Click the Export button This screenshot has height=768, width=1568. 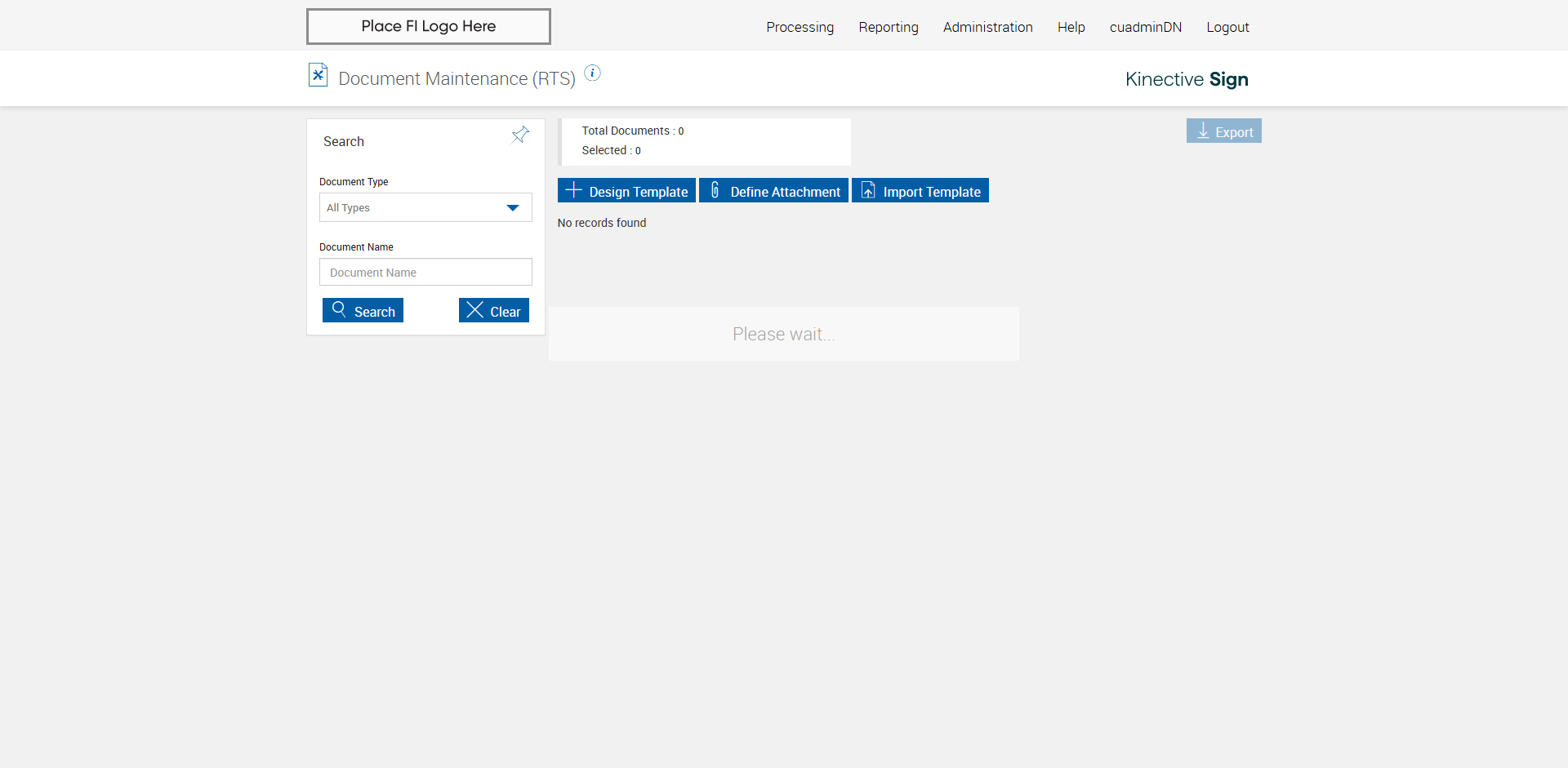tap(1224, 131)
